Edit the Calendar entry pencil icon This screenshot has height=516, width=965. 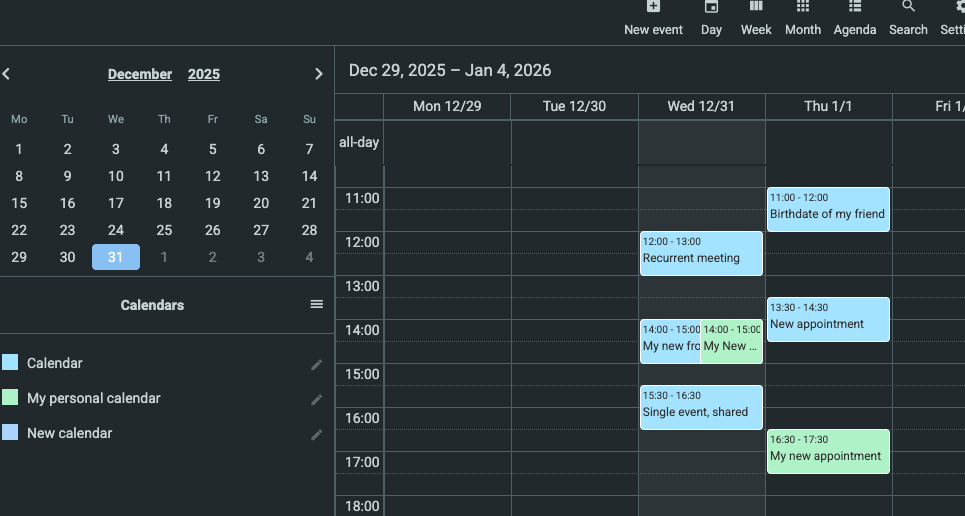[x=317, y=364]
